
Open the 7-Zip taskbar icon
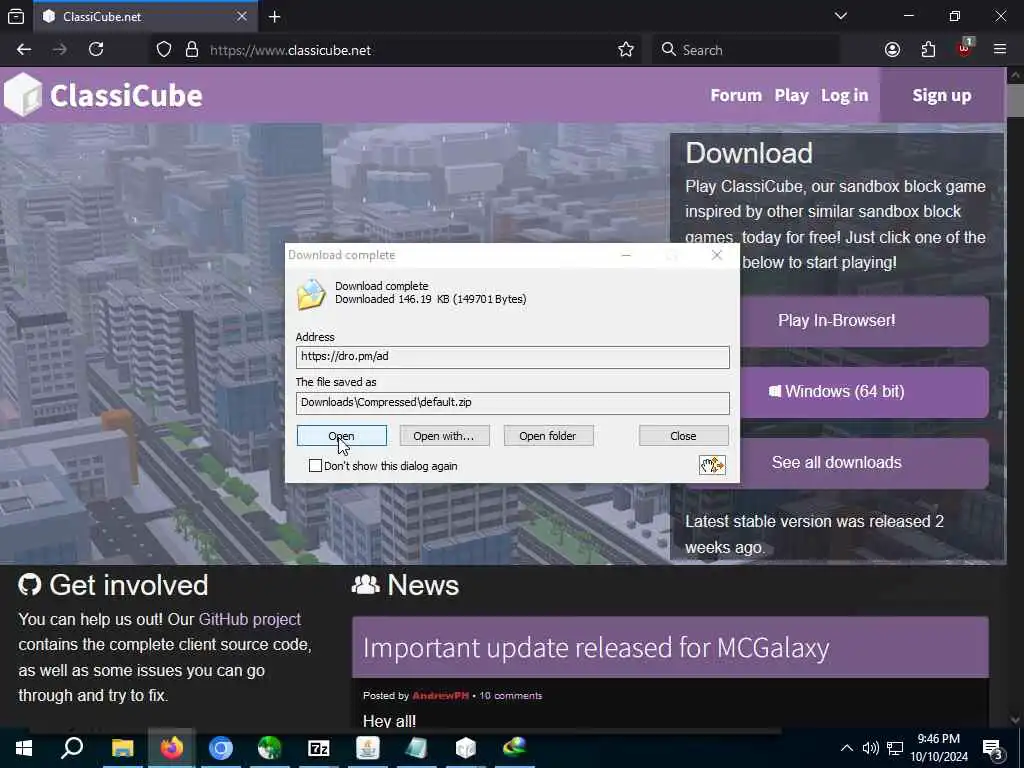[319, 748]
